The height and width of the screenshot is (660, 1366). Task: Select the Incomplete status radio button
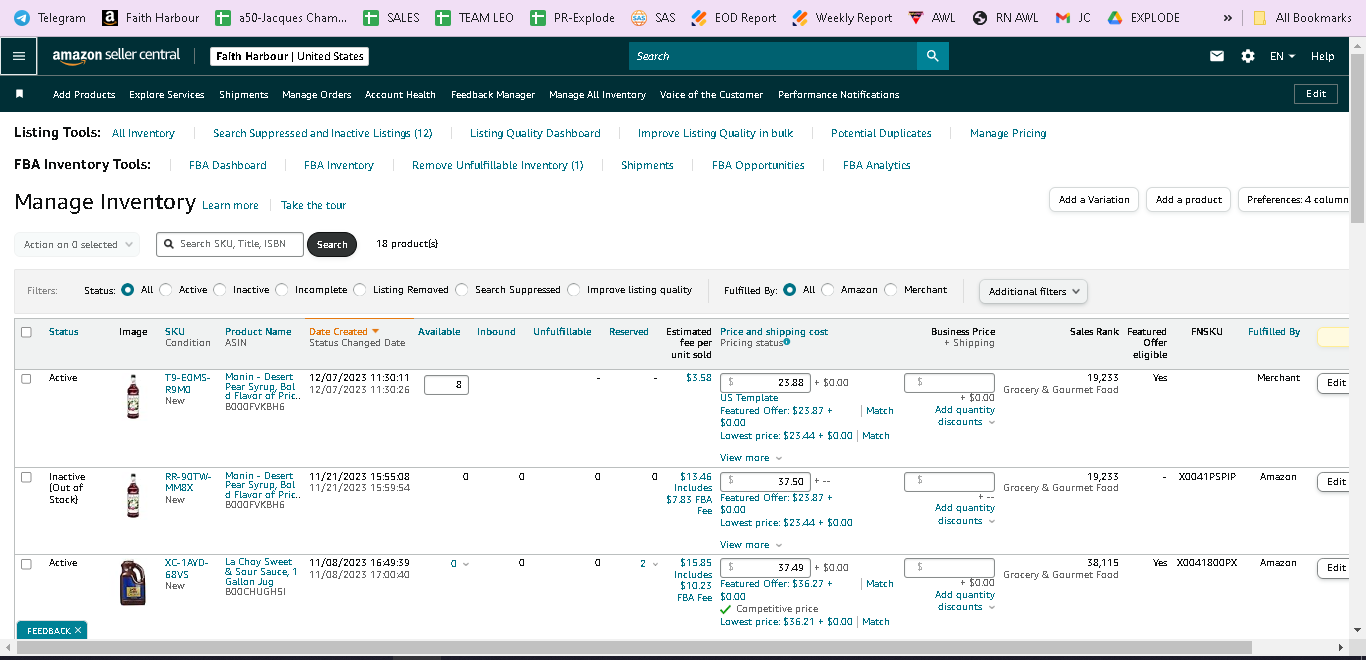282,290
